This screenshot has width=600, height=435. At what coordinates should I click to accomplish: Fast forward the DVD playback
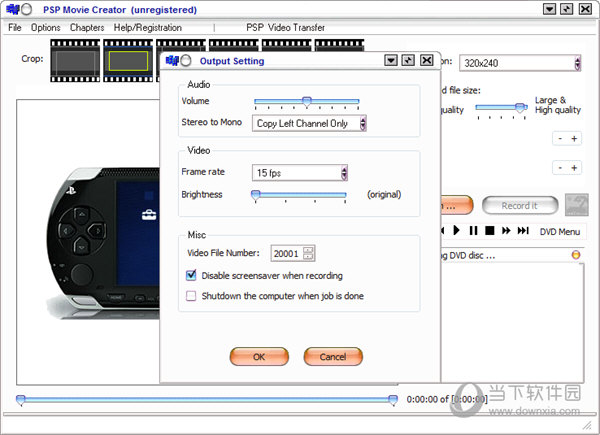click(506, 230)
